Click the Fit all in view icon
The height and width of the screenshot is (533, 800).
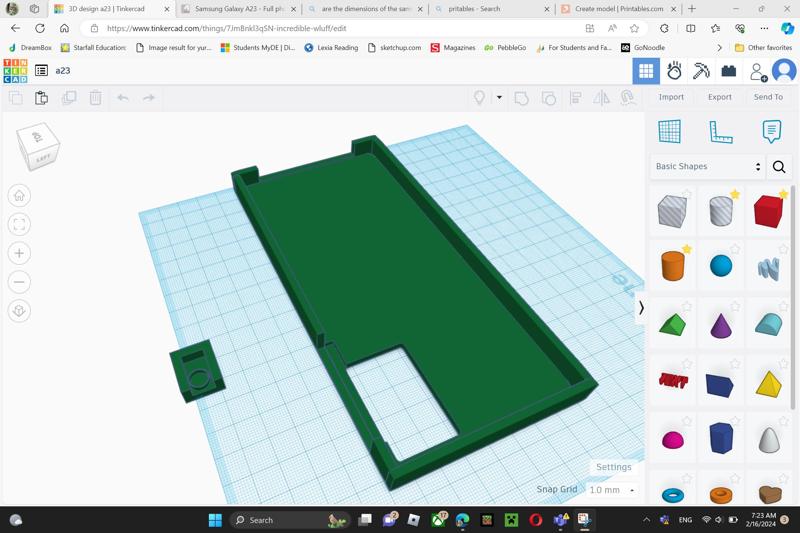pyautogui.click(x=19, y=225)
